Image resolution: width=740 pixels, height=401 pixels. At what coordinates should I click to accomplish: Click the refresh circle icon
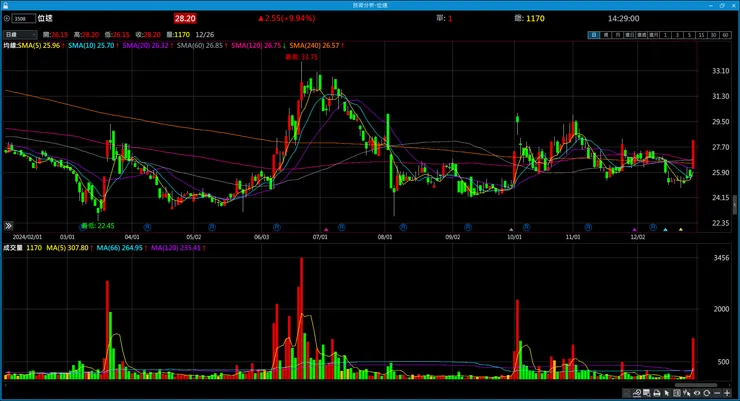point(706,393)
